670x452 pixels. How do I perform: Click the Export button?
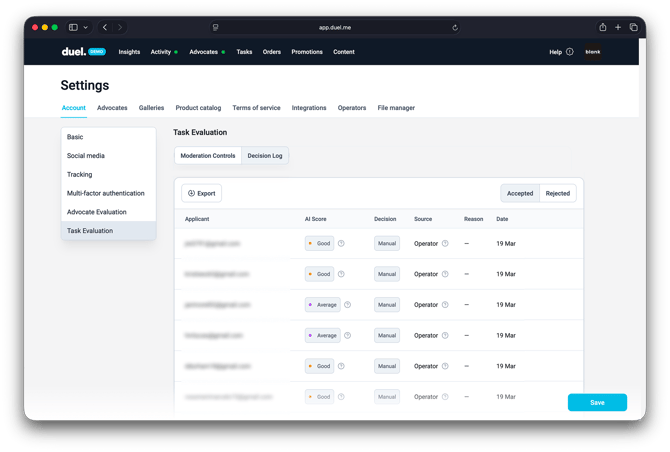[x=201, y=193]
